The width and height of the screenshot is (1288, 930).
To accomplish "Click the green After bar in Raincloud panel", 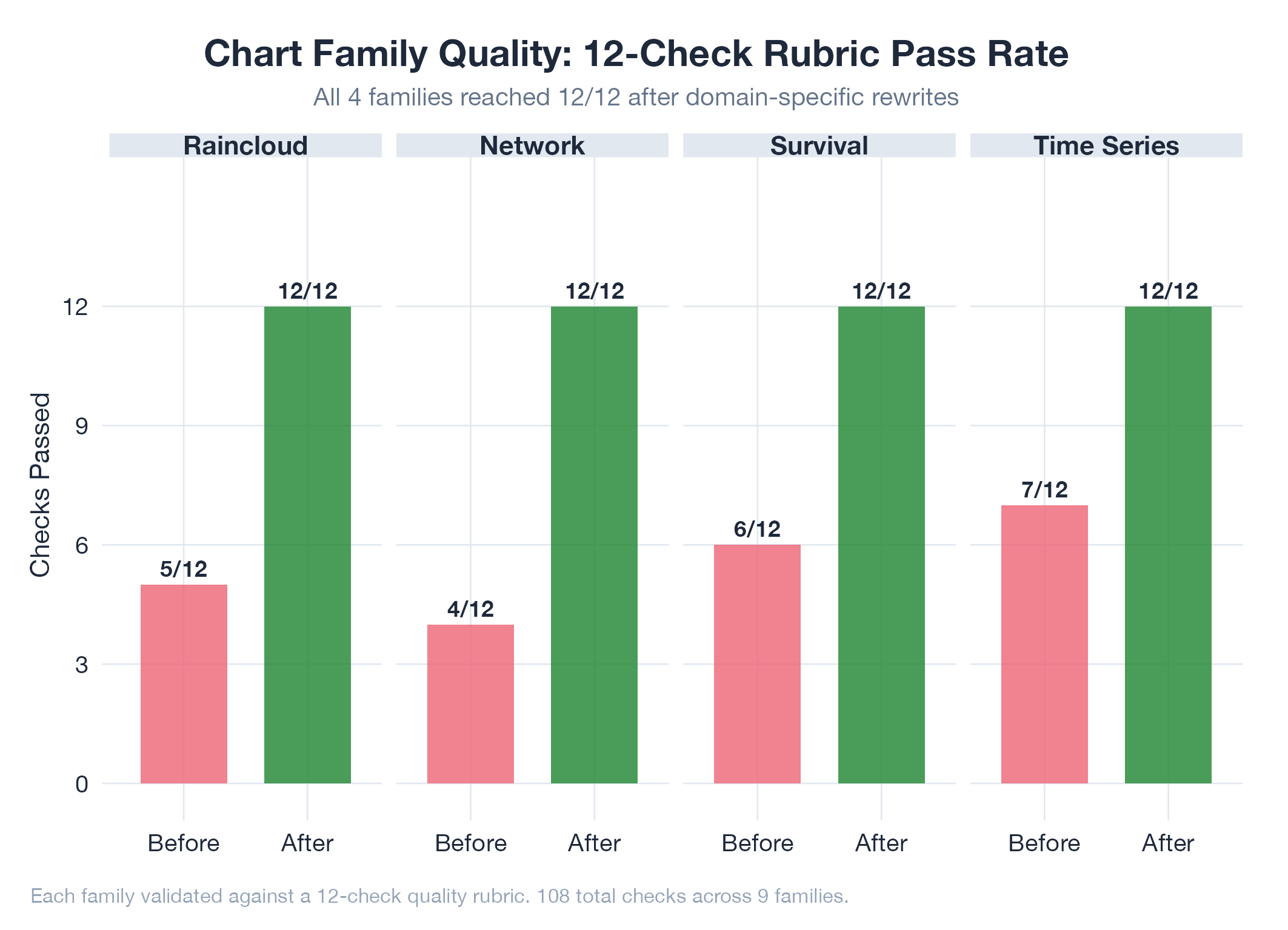I will click(x=307, y=544).
